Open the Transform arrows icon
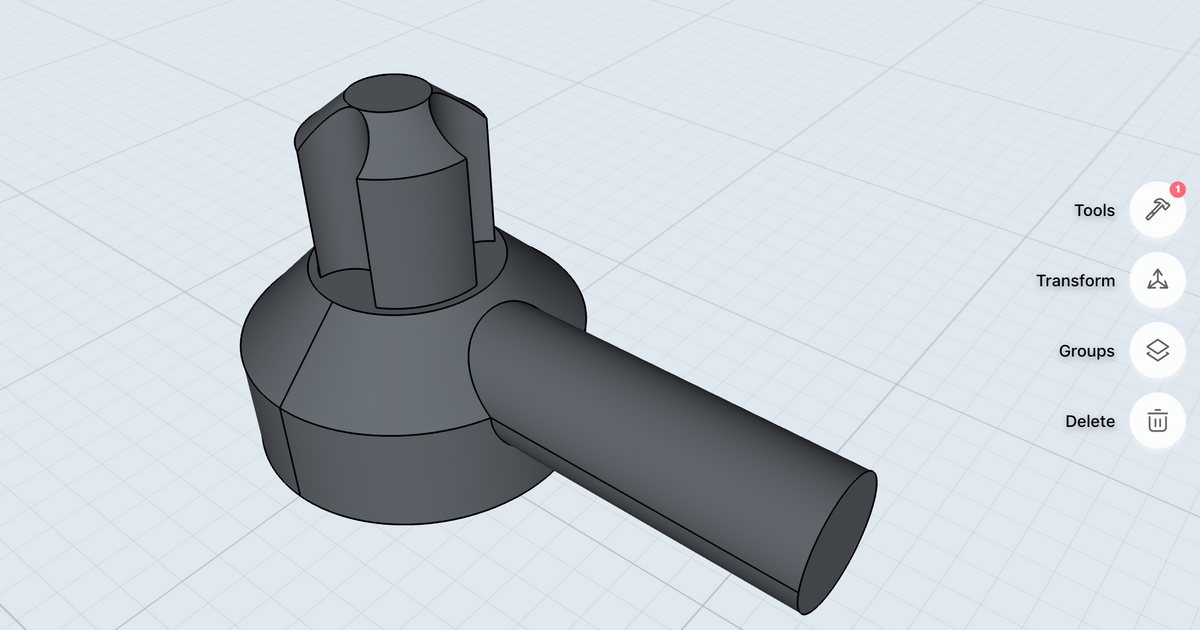The height and width of the screenshot is (630, 1200). pos(1157,281)
